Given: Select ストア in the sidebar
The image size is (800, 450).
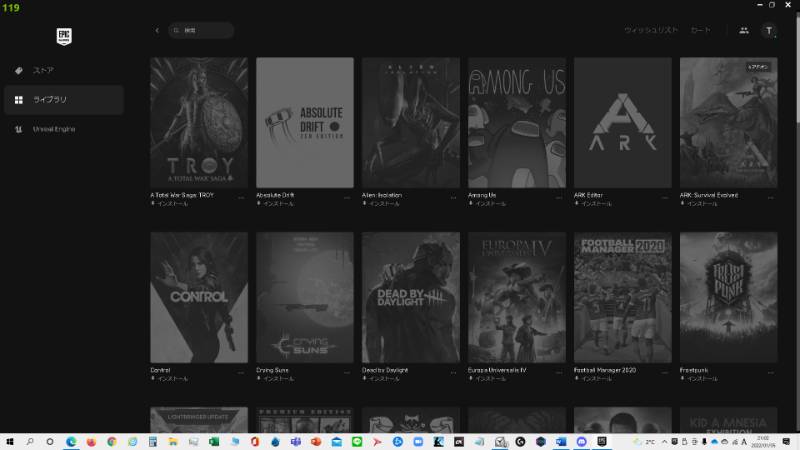Looking at the screenshot, I should pos(64,70).
